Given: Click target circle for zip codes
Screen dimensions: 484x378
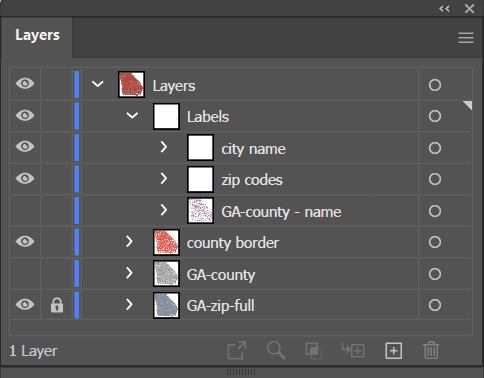Looking at the screenshot, I should [x=435, y=179].
